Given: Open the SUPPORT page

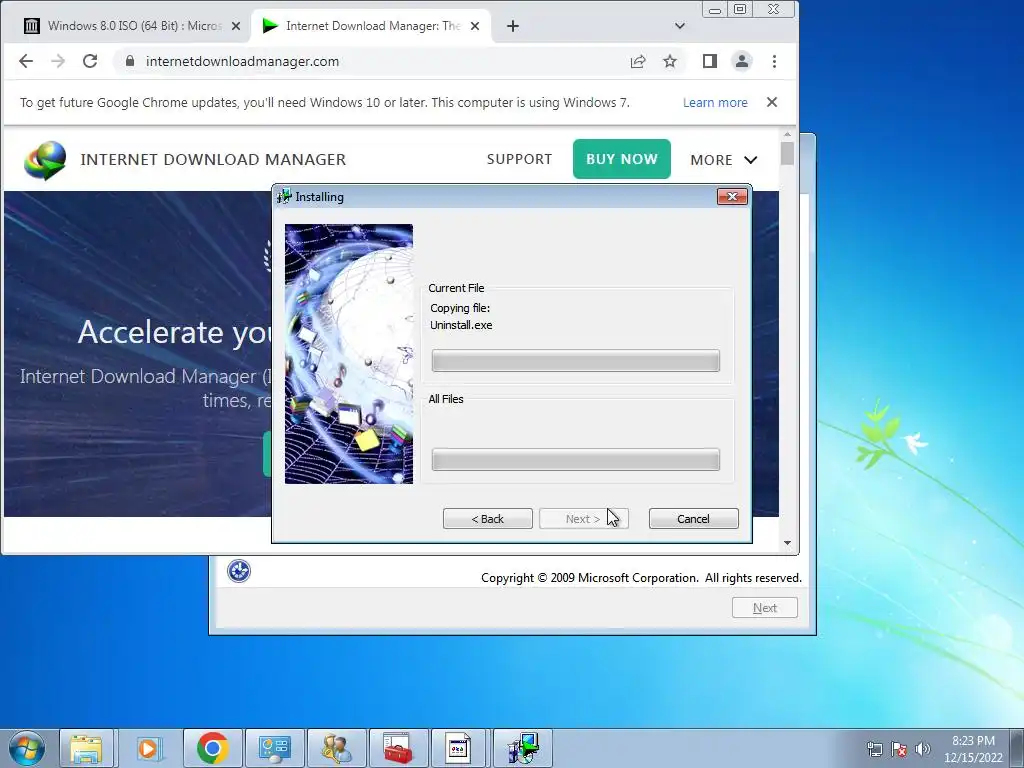Looking at the screenshot, I should (x=519, y=159).
